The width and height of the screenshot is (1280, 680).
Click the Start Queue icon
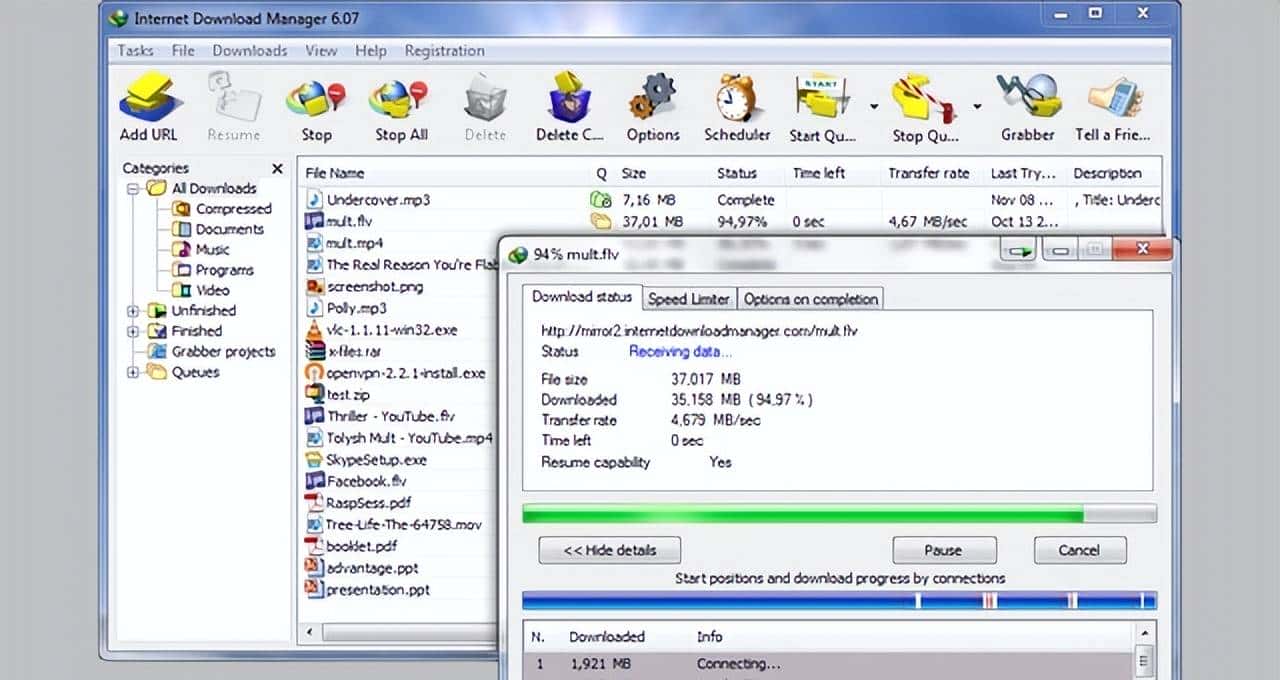820,100
